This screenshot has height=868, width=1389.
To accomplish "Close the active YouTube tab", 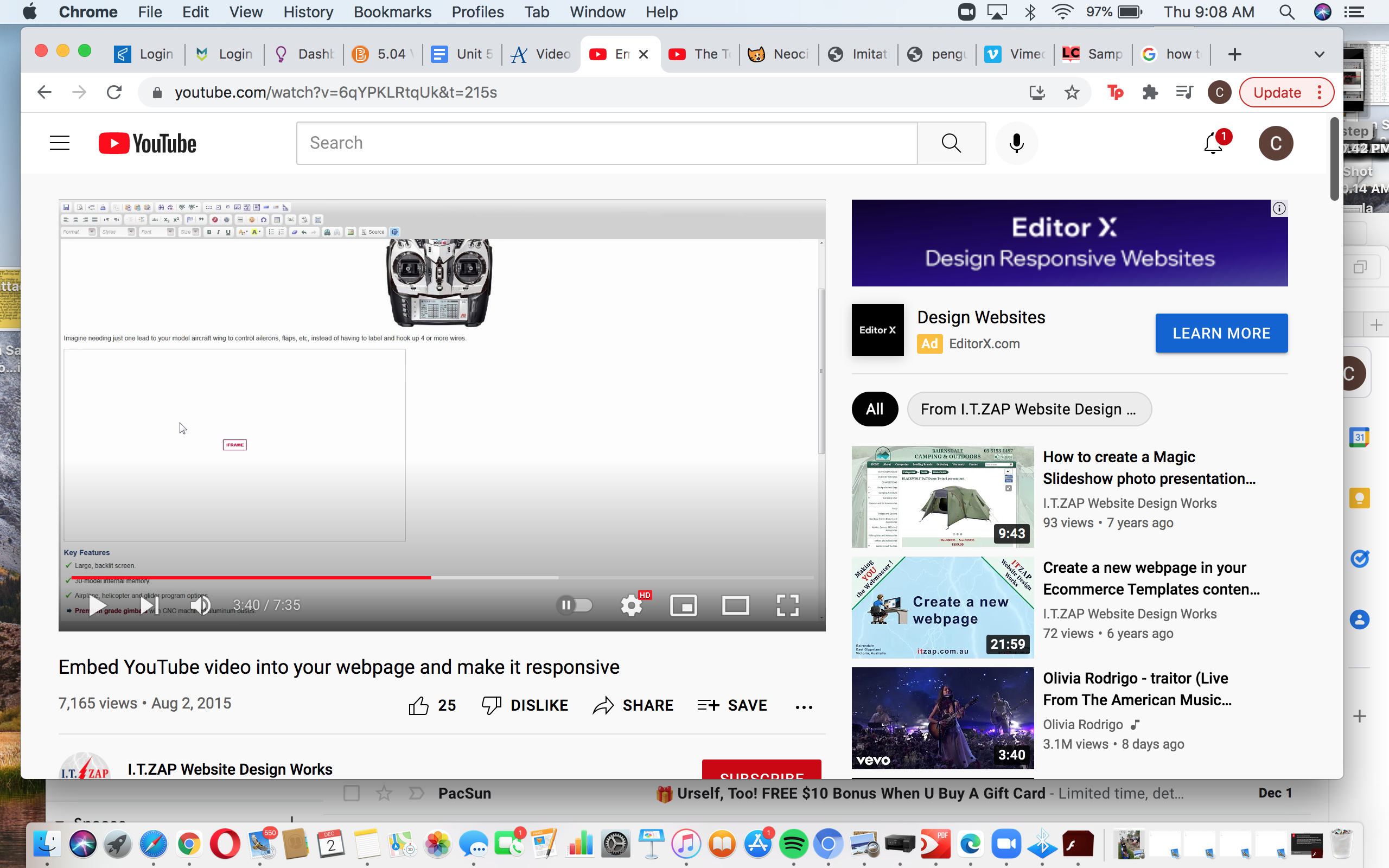I will tap(643, 54).
